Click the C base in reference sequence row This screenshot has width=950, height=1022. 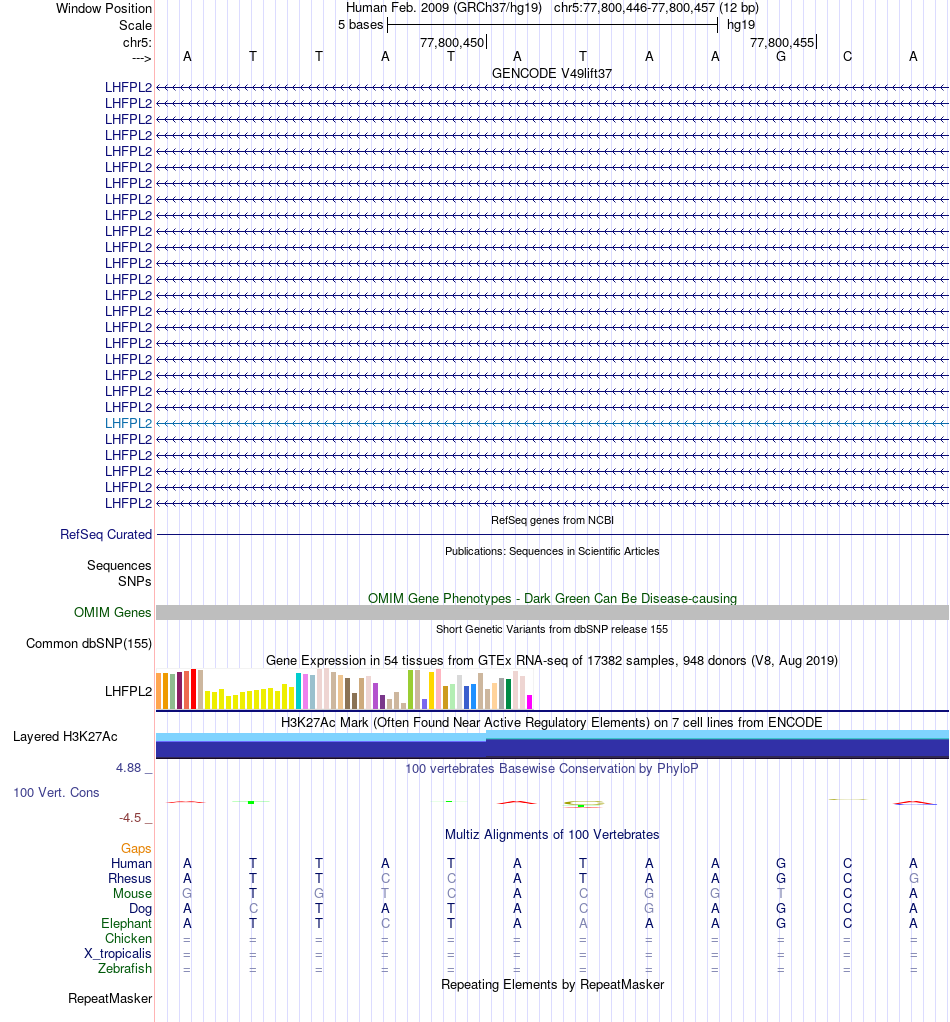847,57
